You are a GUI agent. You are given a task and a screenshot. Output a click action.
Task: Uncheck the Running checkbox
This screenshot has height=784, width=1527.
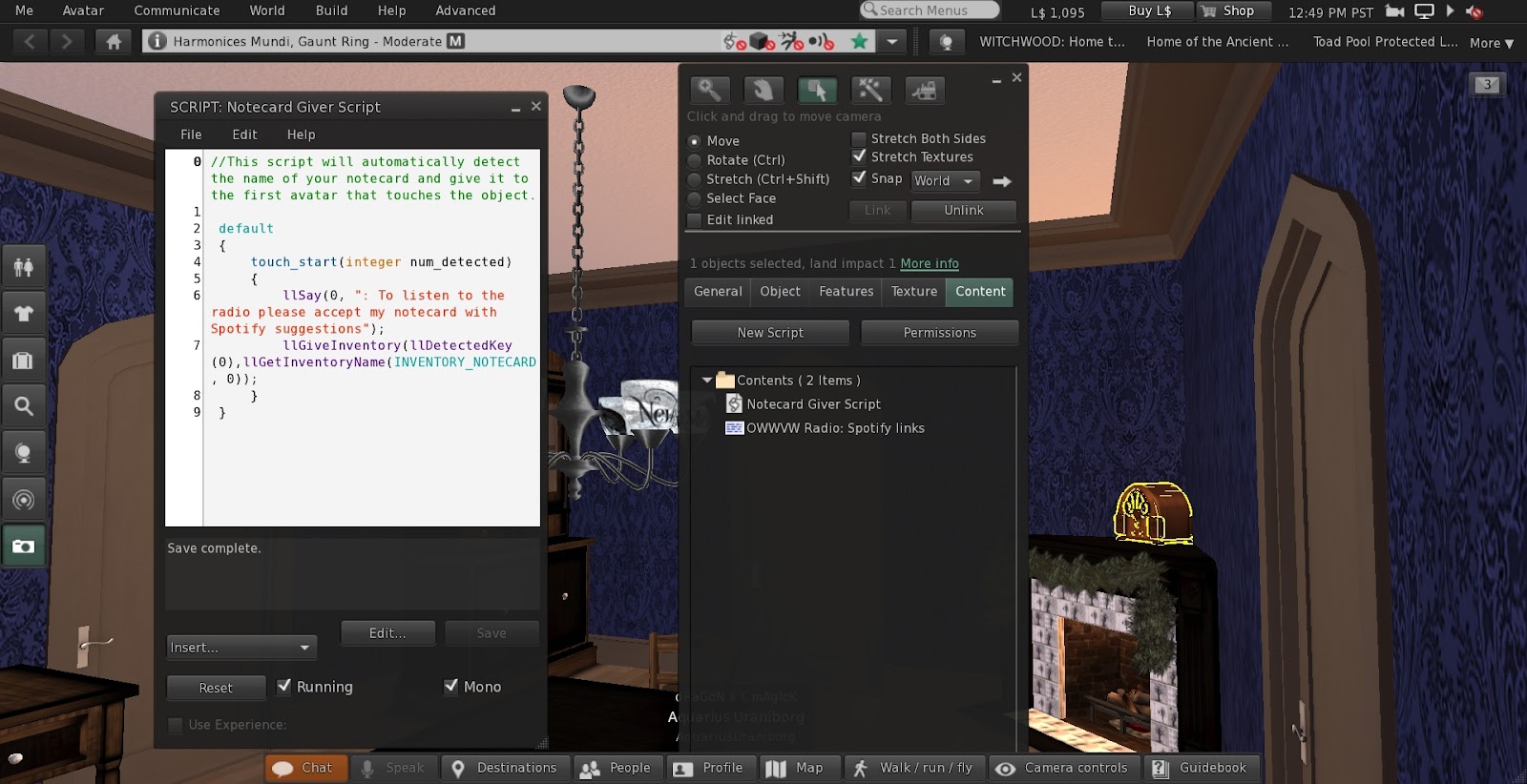coord(284,686)
